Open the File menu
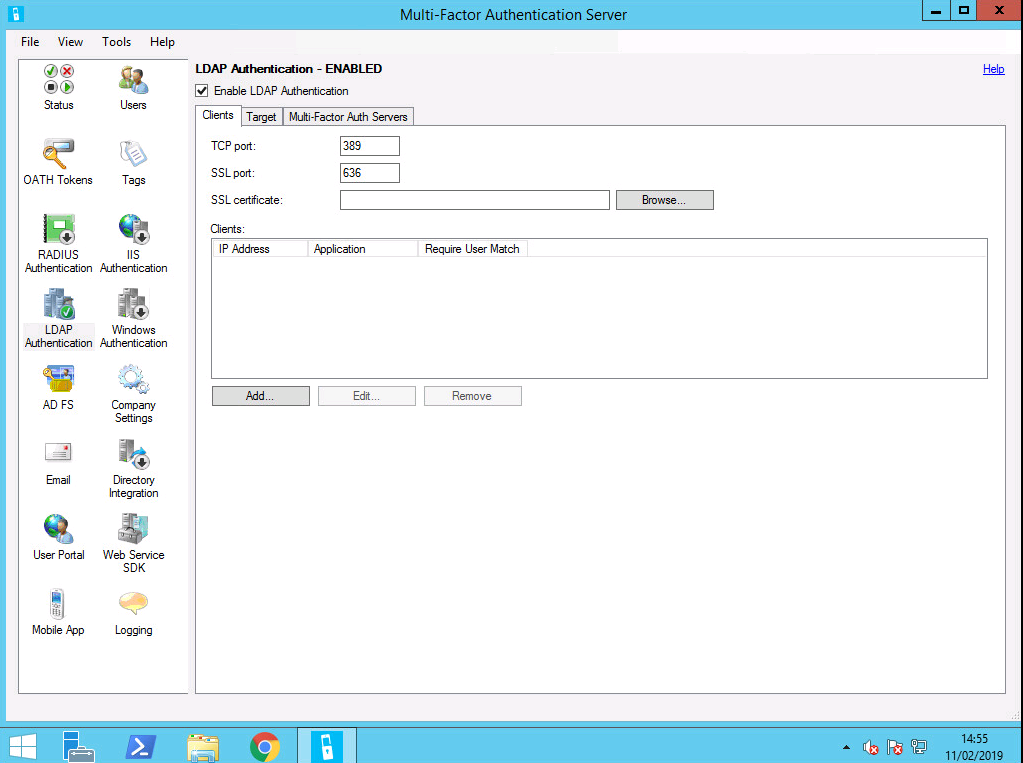The image size is (1023, 763). 29,42
